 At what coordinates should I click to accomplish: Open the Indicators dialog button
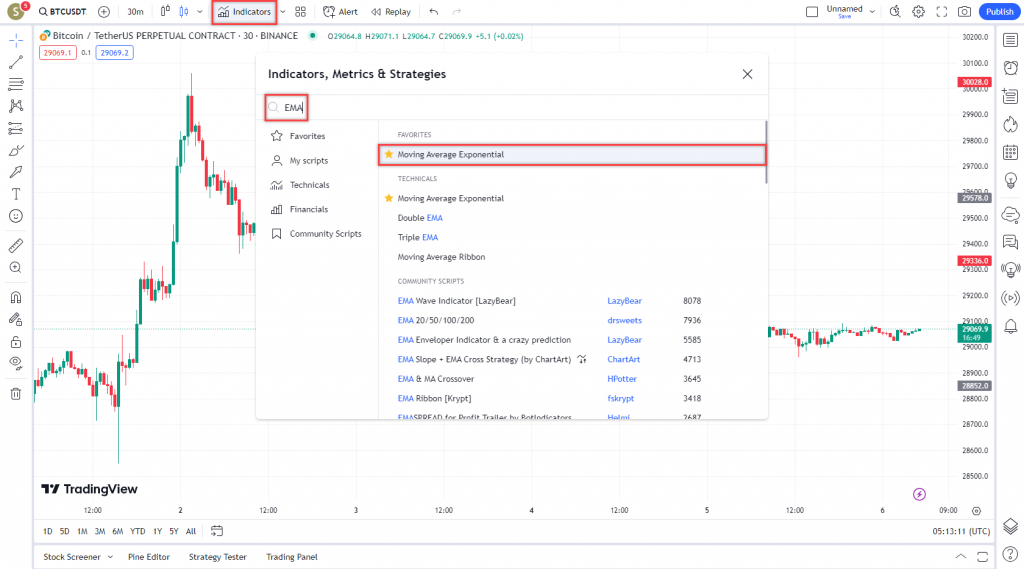[x=244, y=12]
